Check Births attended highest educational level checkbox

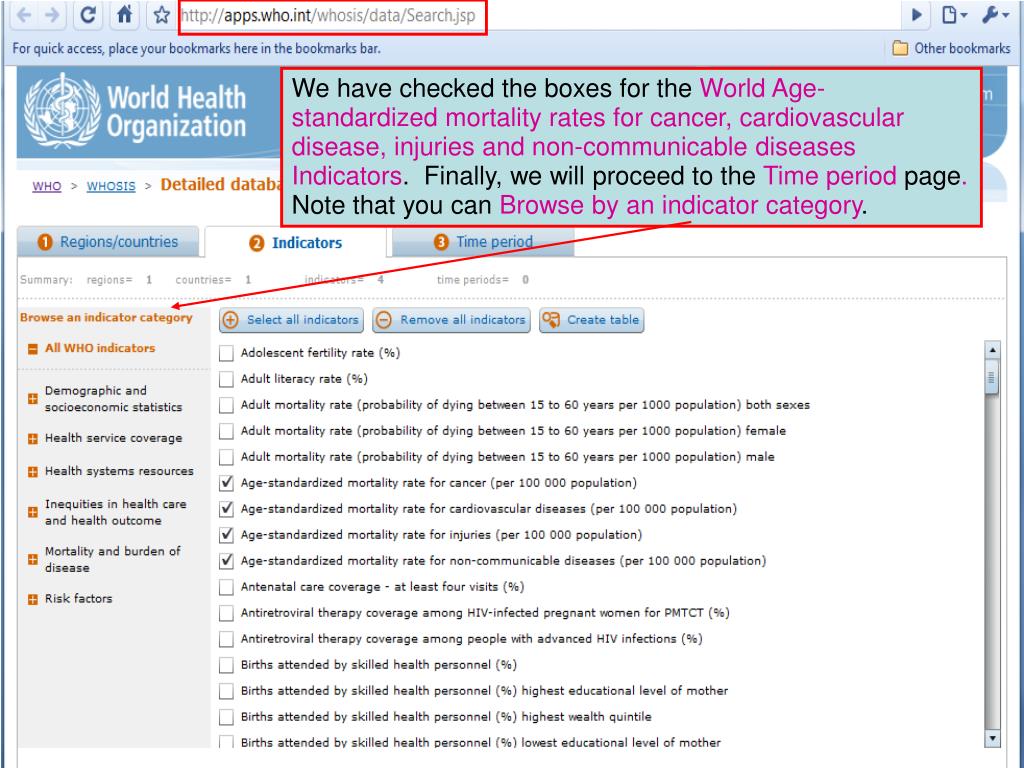point(226,692)
